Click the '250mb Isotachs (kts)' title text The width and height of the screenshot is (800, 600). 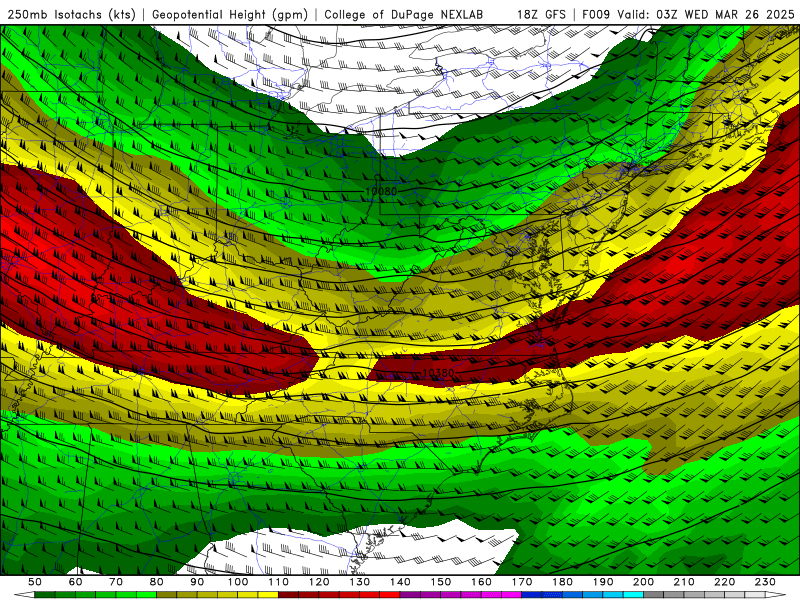(x=71, y=14)
